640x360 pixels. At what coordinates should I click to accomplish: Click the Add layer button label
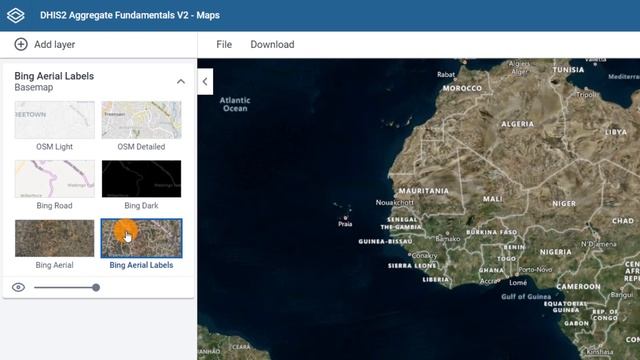[54, 44]
